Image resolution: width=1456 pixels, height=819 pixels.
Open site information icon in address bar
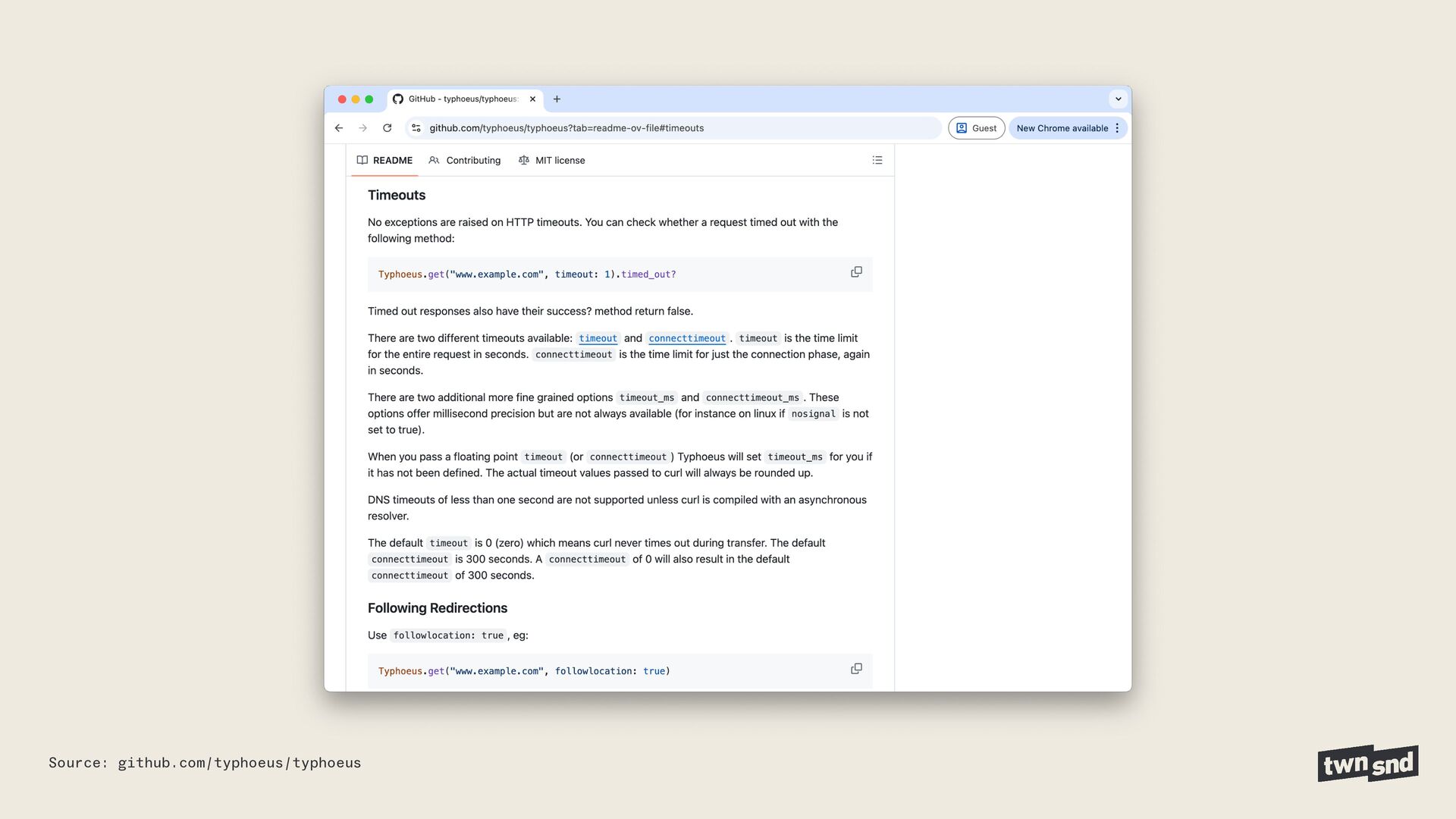click(x=416, y=128)
